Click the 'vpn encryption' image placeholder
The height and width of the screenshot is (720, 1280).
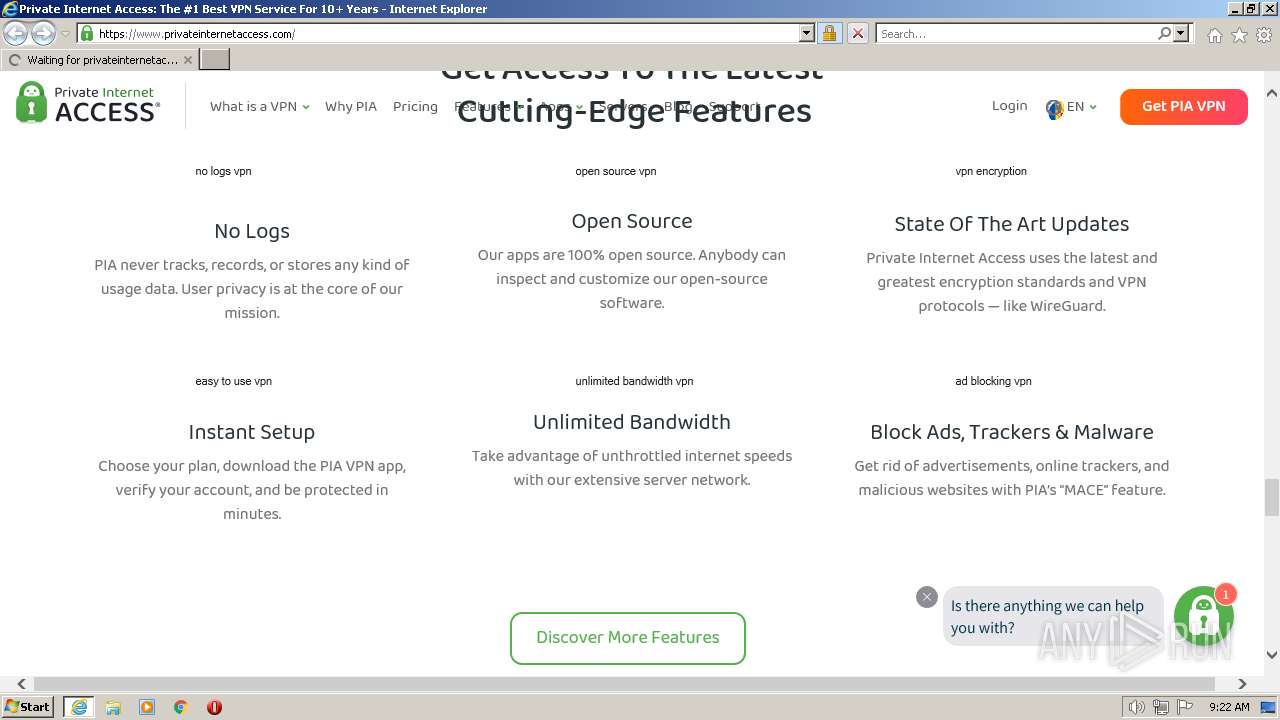(991, 171)
